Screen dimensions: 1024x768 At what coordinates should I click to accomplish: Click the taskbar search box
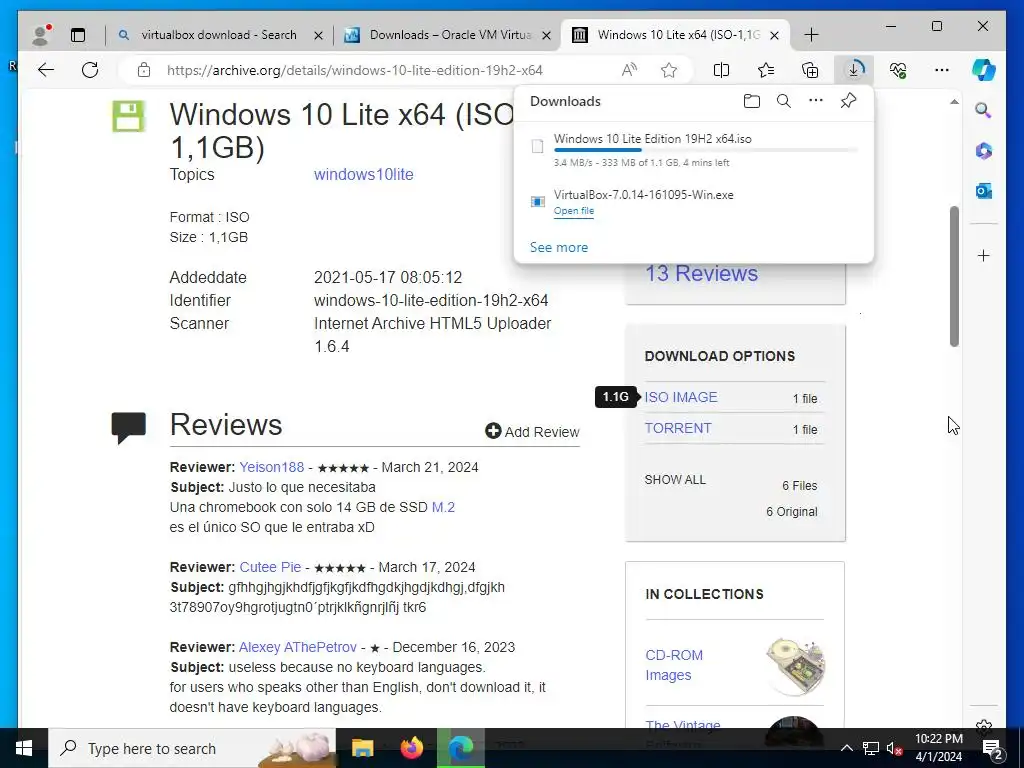tap(192, 748)
